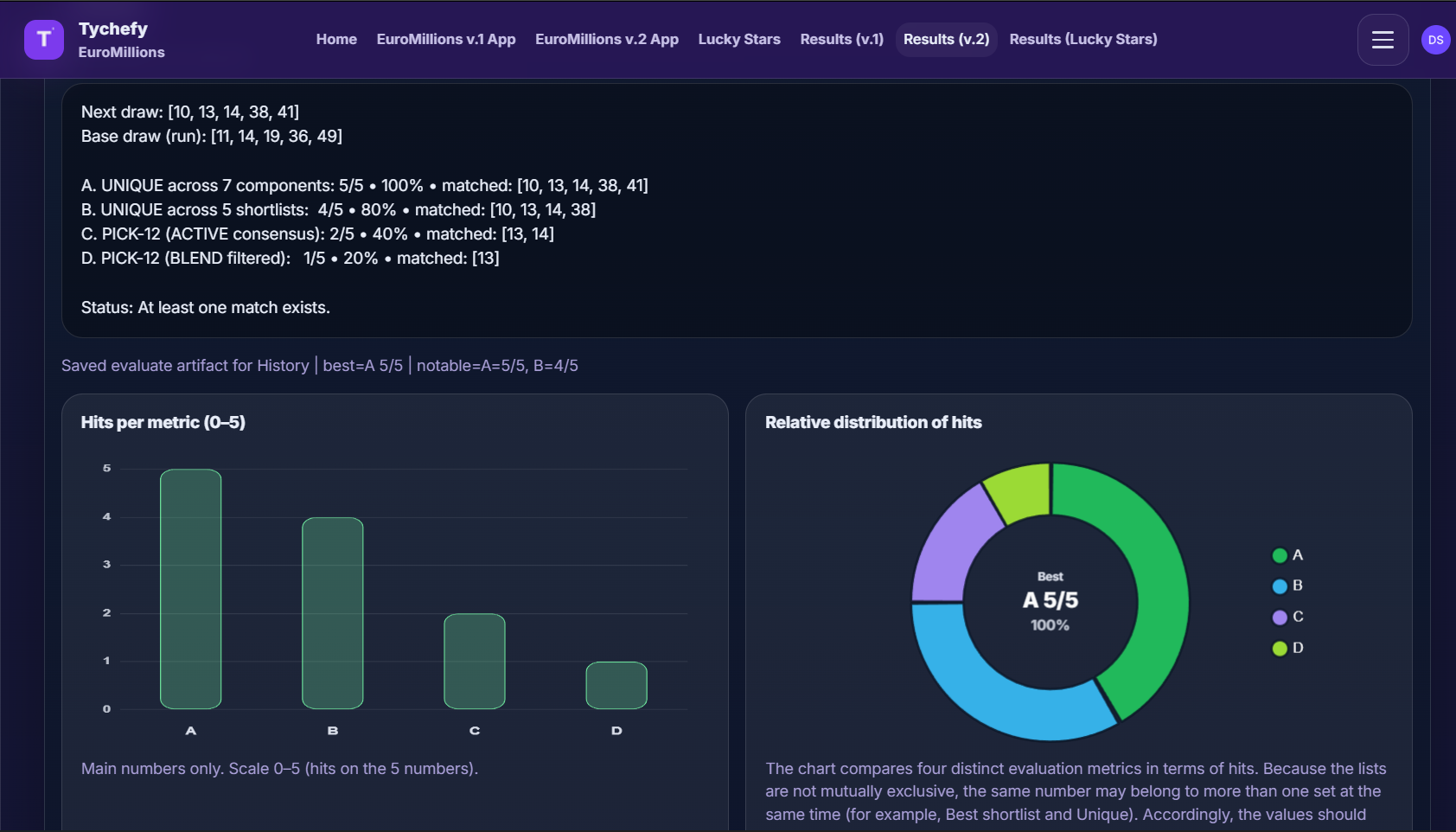
Task: Select the Results (v.2) tab
Action: click(x=946, y=40)
